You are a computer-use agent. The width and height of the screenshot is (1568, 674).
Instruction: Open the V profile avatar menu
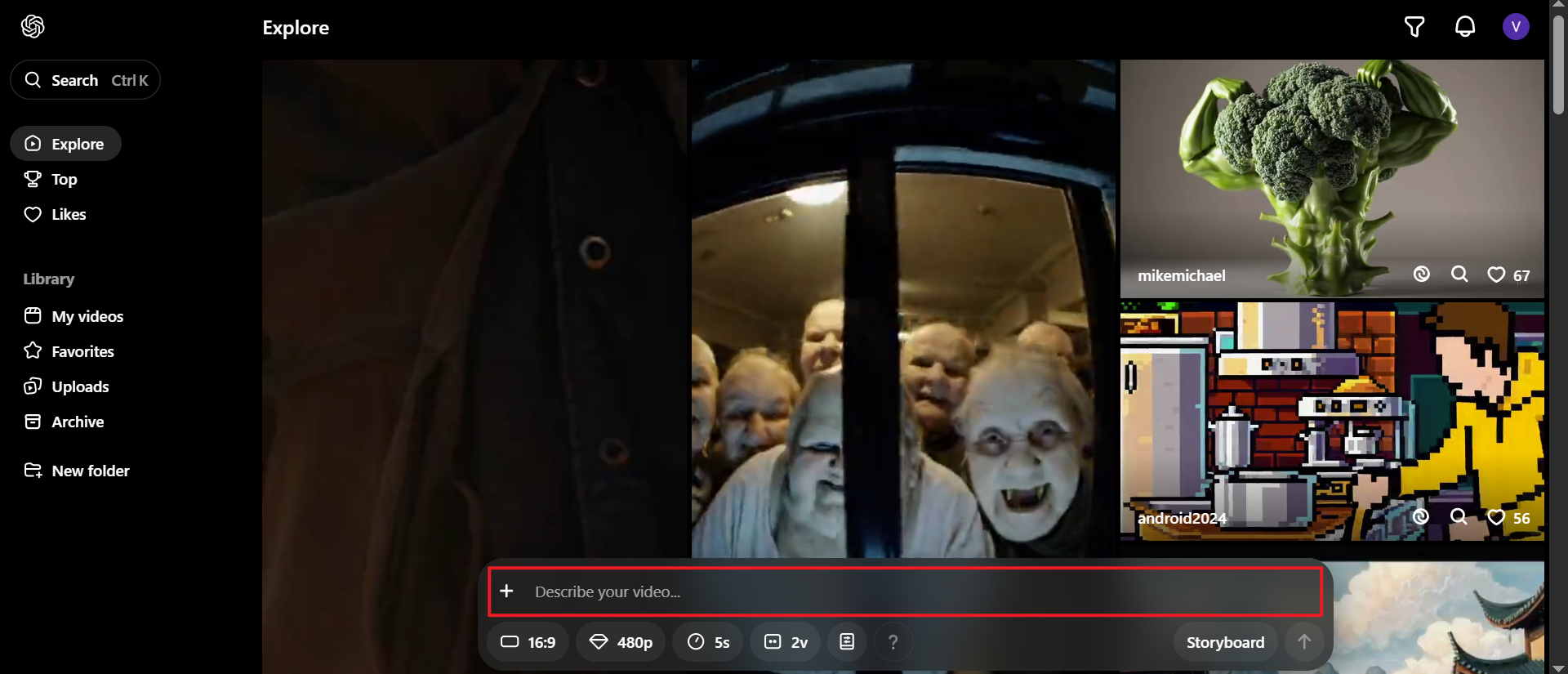[x=1516, y=27]
